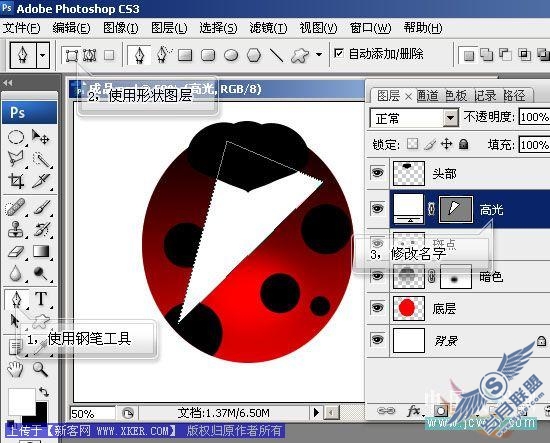Screen dimensions: 550x443
Task: Click Paths mode in options bar
Action: (90, 55)
